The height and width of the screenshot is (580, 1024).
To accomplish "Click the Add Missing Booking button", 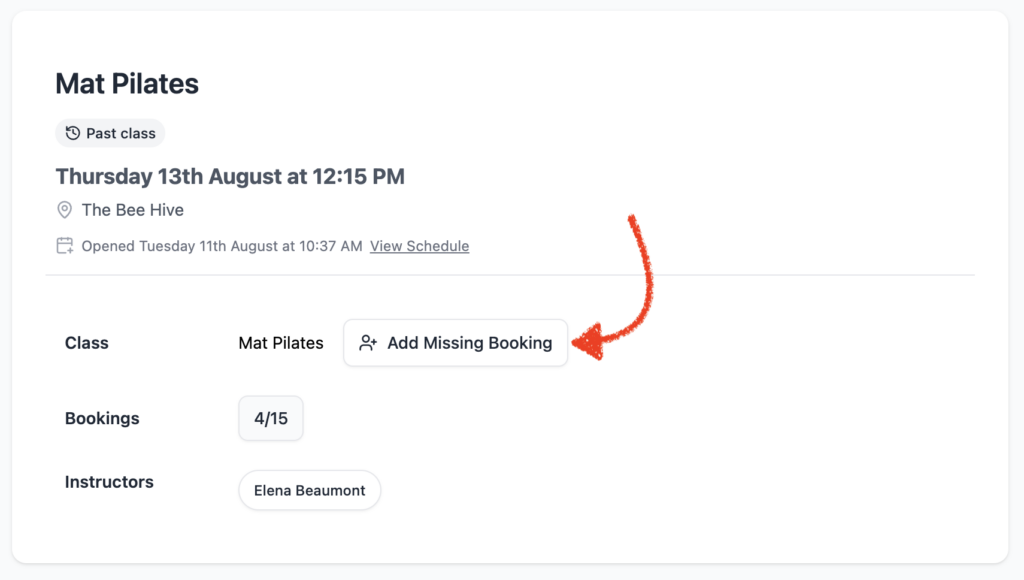I will coord(455,343).
